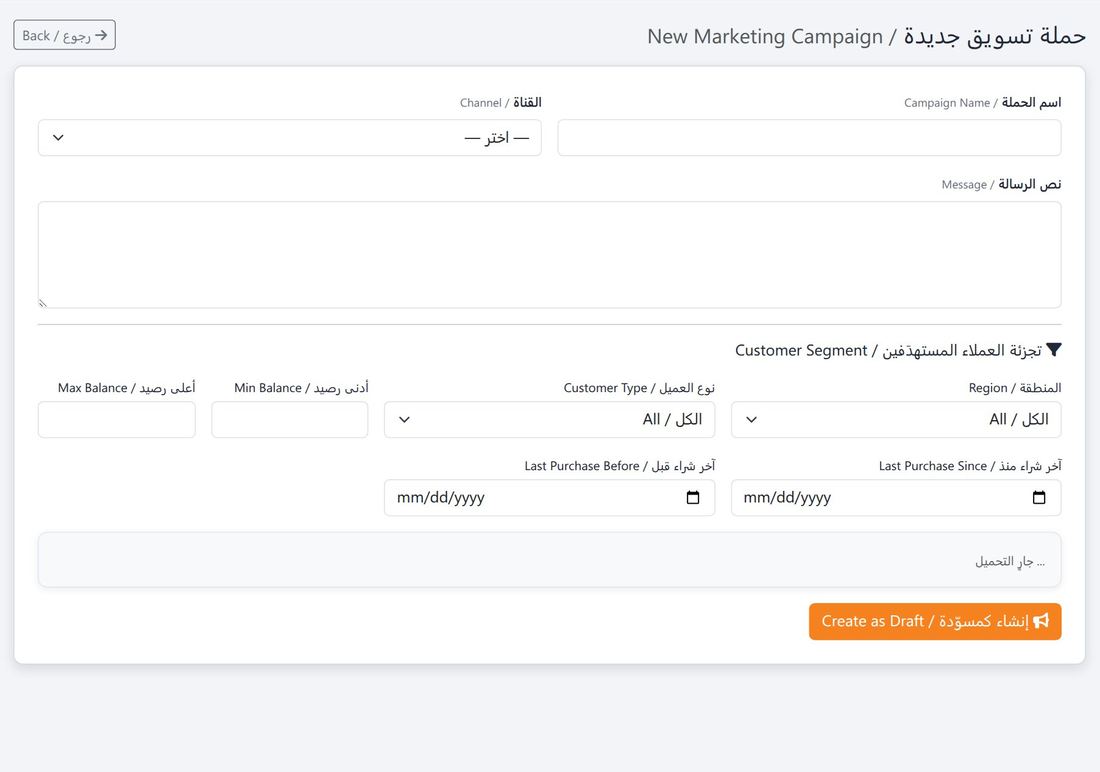1100x772 pixels.
Task: Click the Last Purchase Since date field
Action: tap(896, 498)
